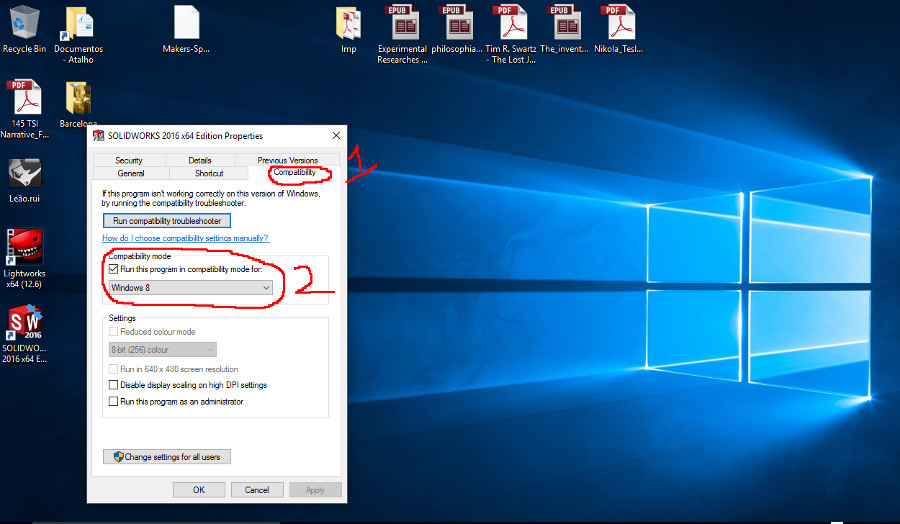
Task: Click Run compatibility troubleshooter button
Action: [x=167, y=221]
